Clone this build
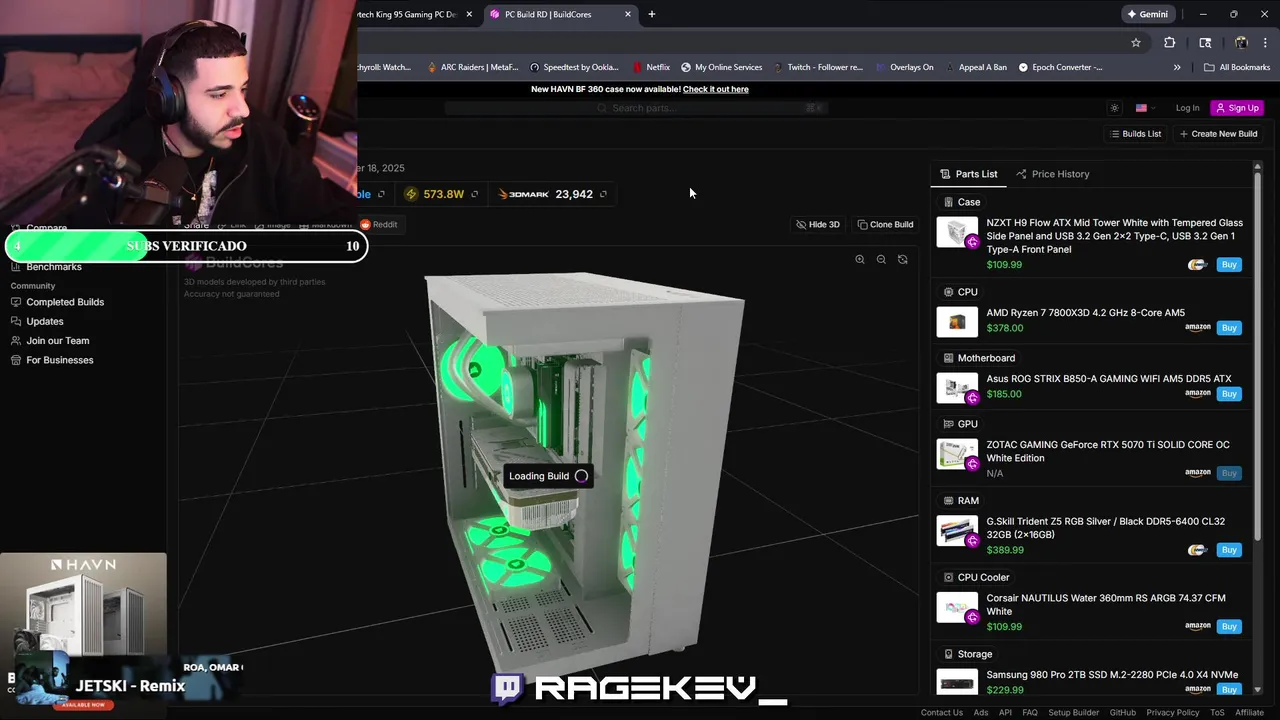This screenshot has height=720, width=1280. [886, 225]
